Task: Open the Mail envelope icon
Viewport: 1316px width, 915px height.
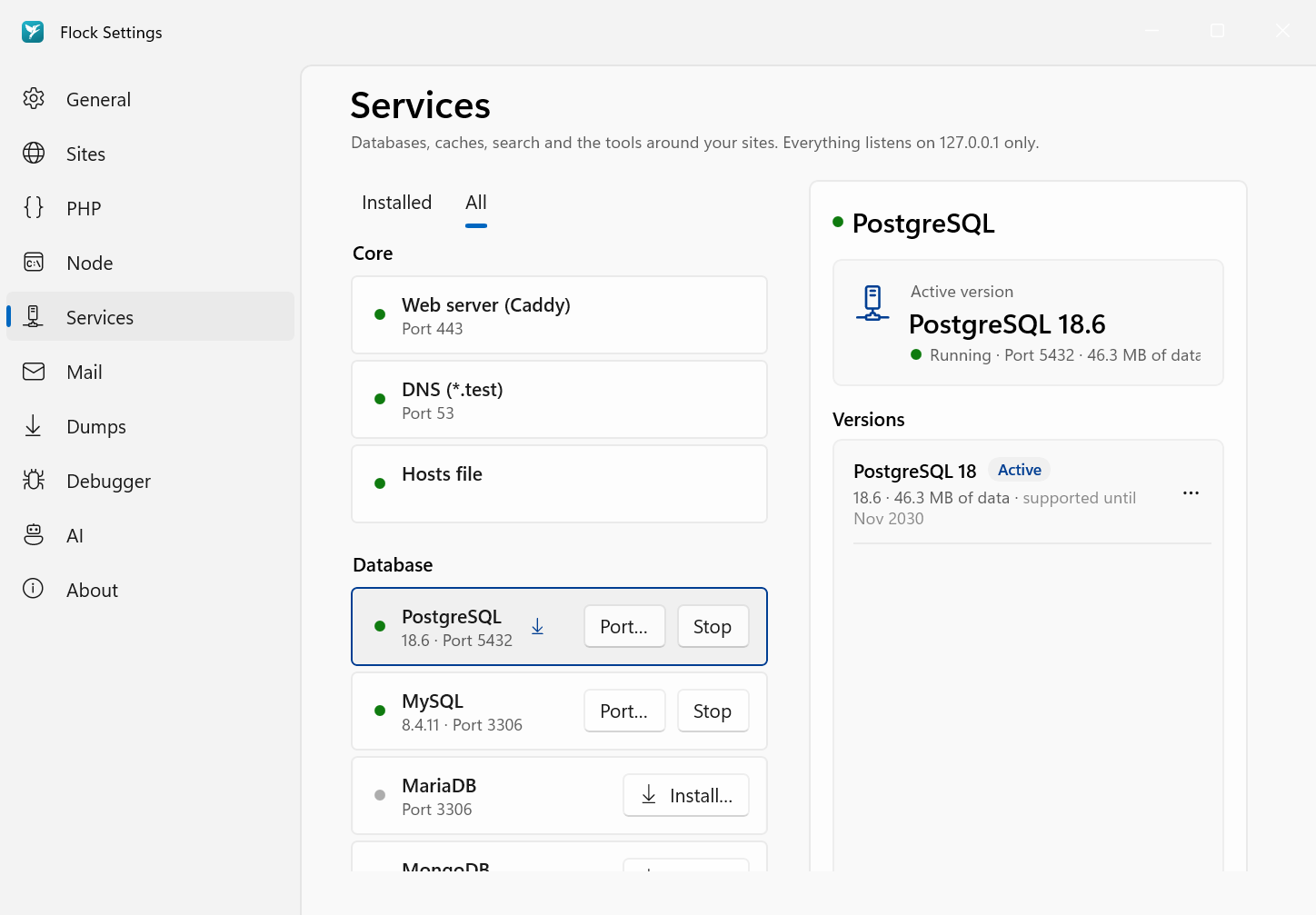Action: [34, 372]
